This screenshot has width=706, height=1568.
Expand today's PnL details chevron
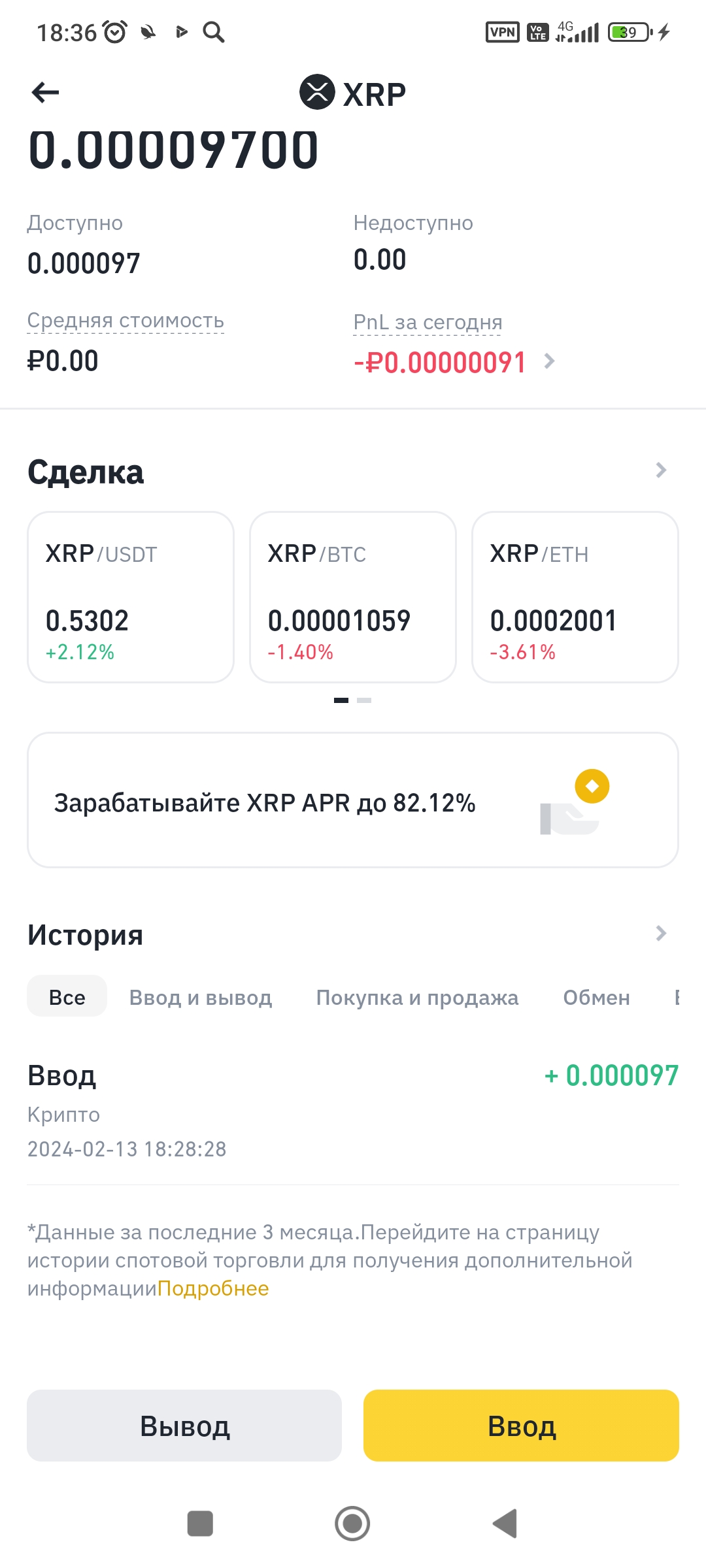550,361
